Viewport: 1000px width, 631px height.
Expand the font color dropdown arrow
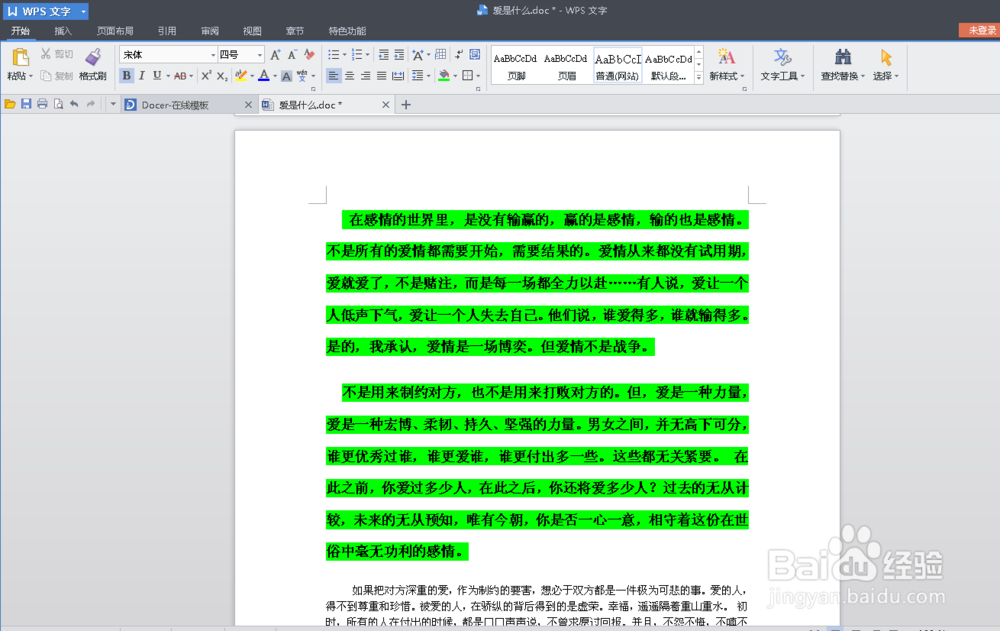point(276,76)
